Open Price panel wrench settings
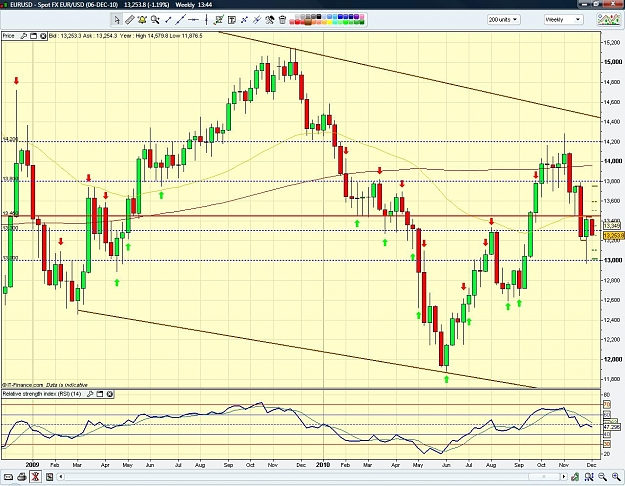625x486 pixels. click(24, 36)
